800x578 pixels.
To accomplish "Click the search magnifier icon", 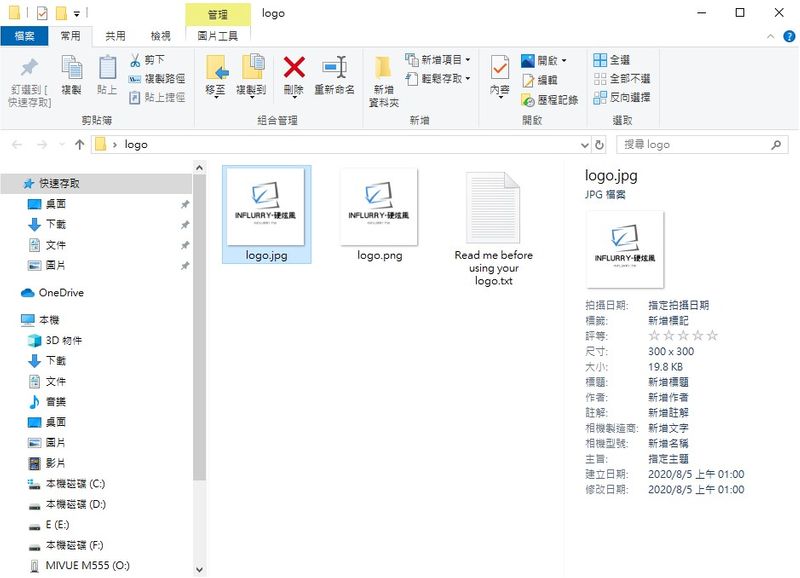I will point(776,145).
